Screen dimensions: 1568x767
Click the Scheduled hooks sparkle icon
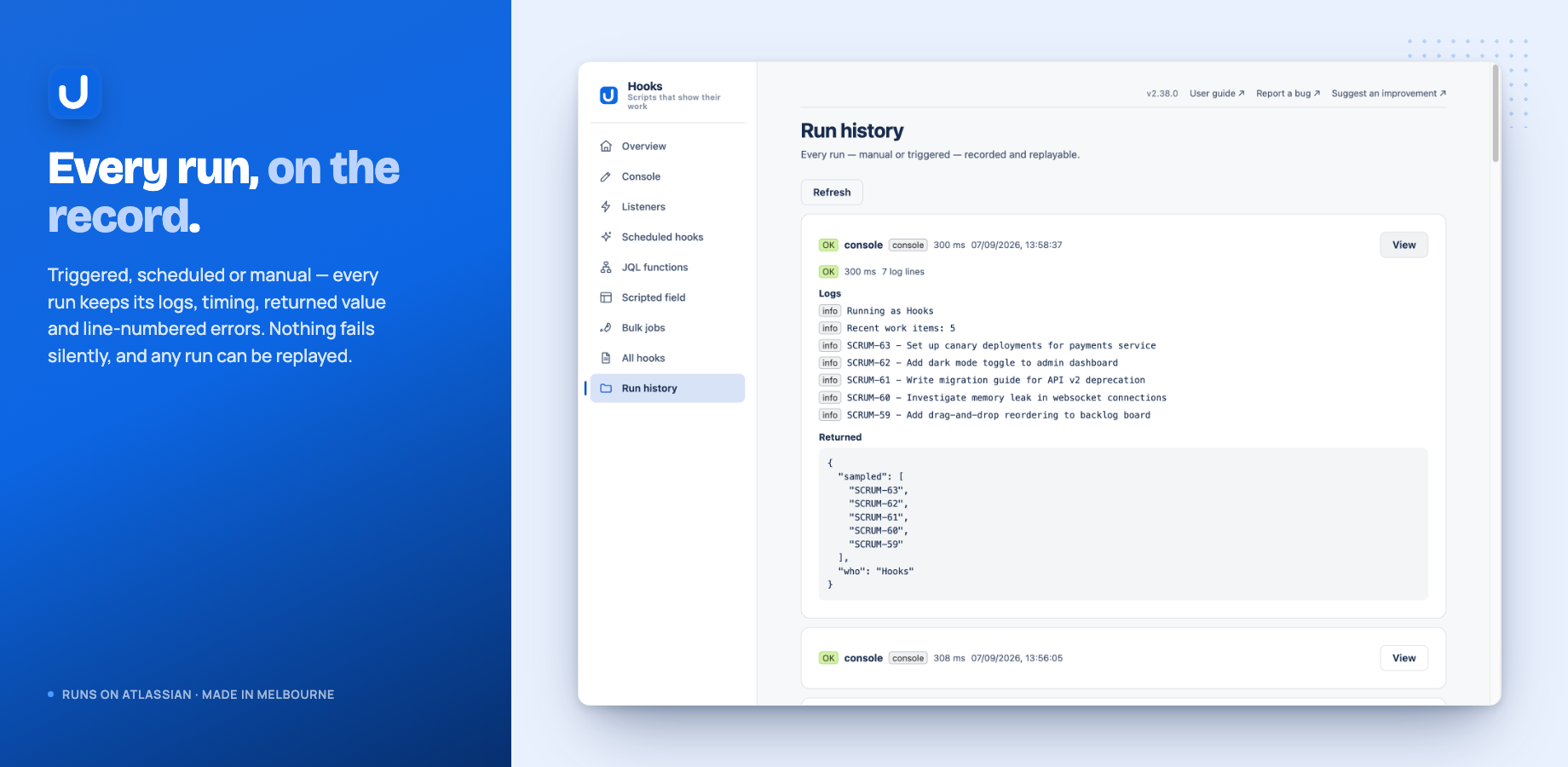pyautogui.click(x=606, y=237)
